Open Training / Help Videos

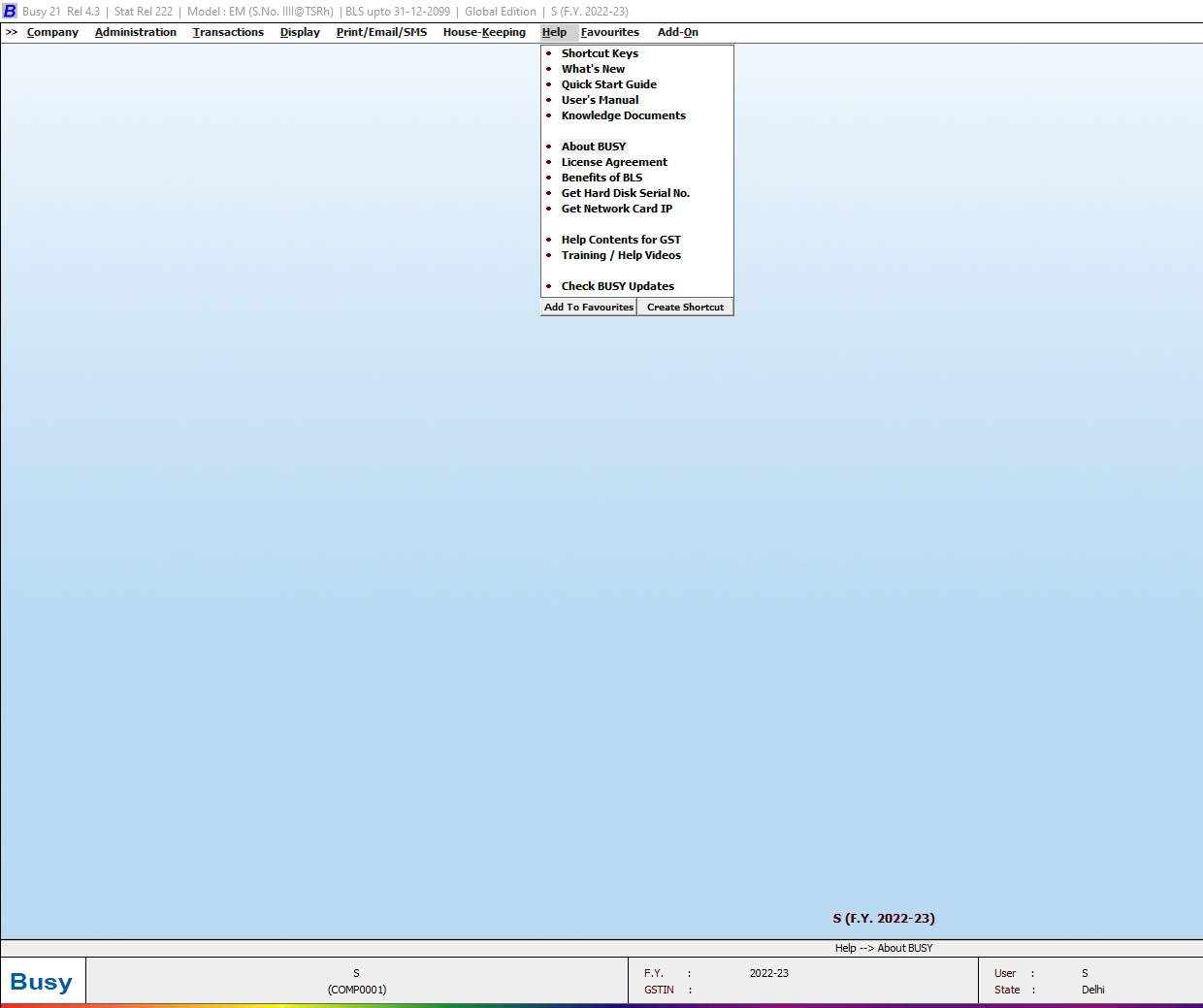pyautogui.click(x=621, y=255)
